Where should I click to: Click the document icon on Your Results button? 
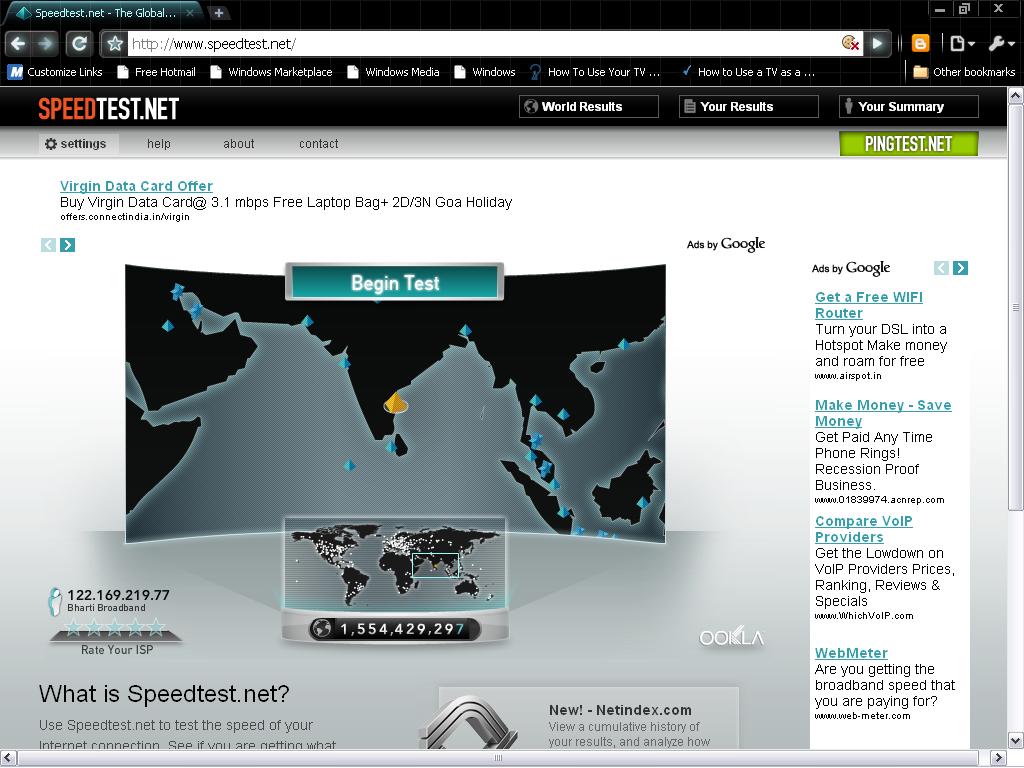[689, 106]
